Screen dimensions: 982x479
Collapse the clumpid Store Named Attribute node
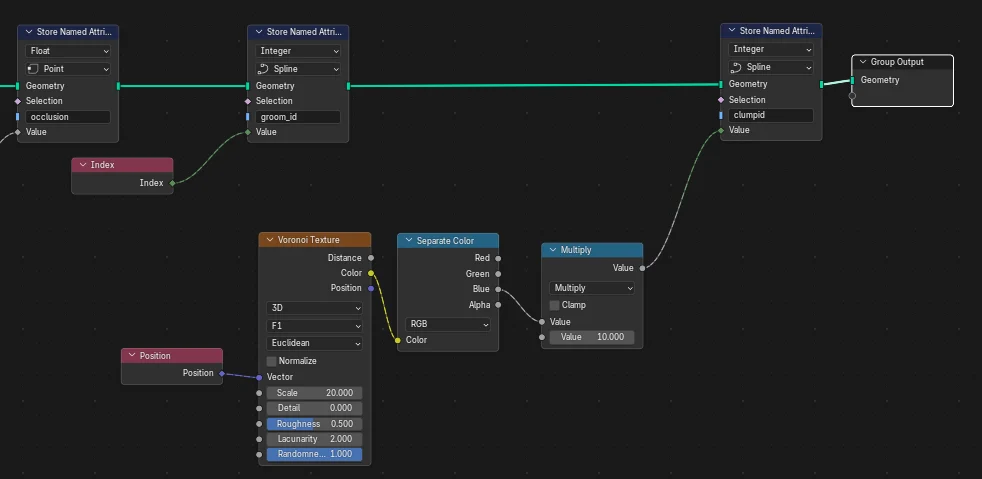tap(731, 31)
